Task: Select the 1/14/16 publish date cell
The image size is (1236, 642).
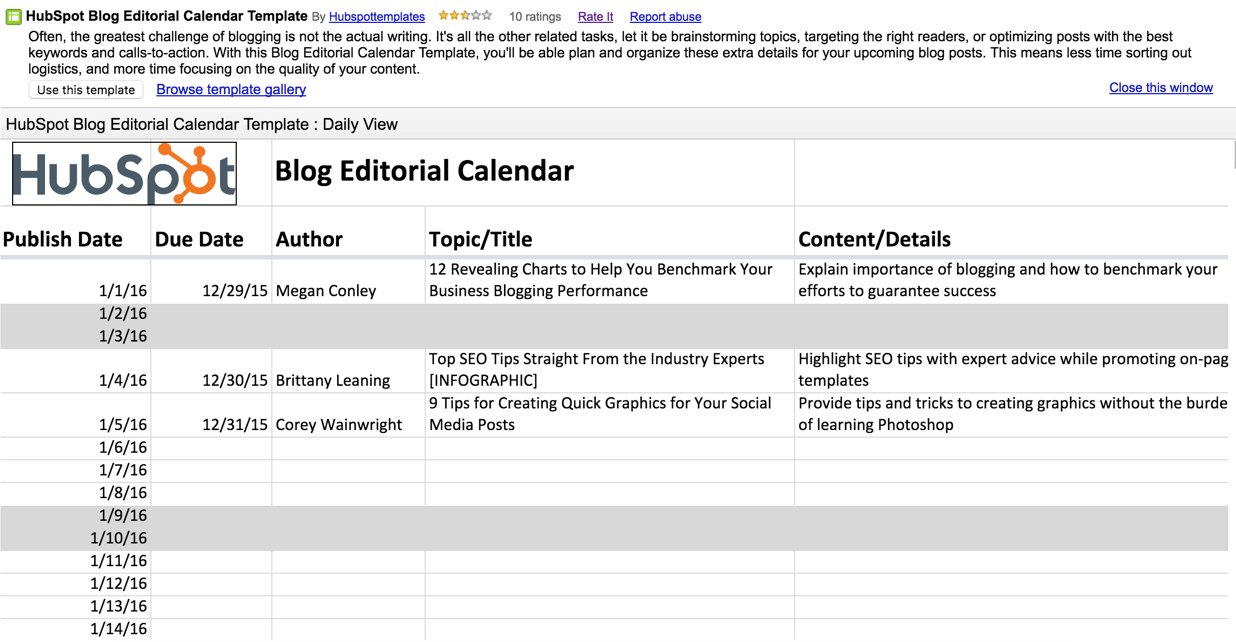Action: coord(118,629)
